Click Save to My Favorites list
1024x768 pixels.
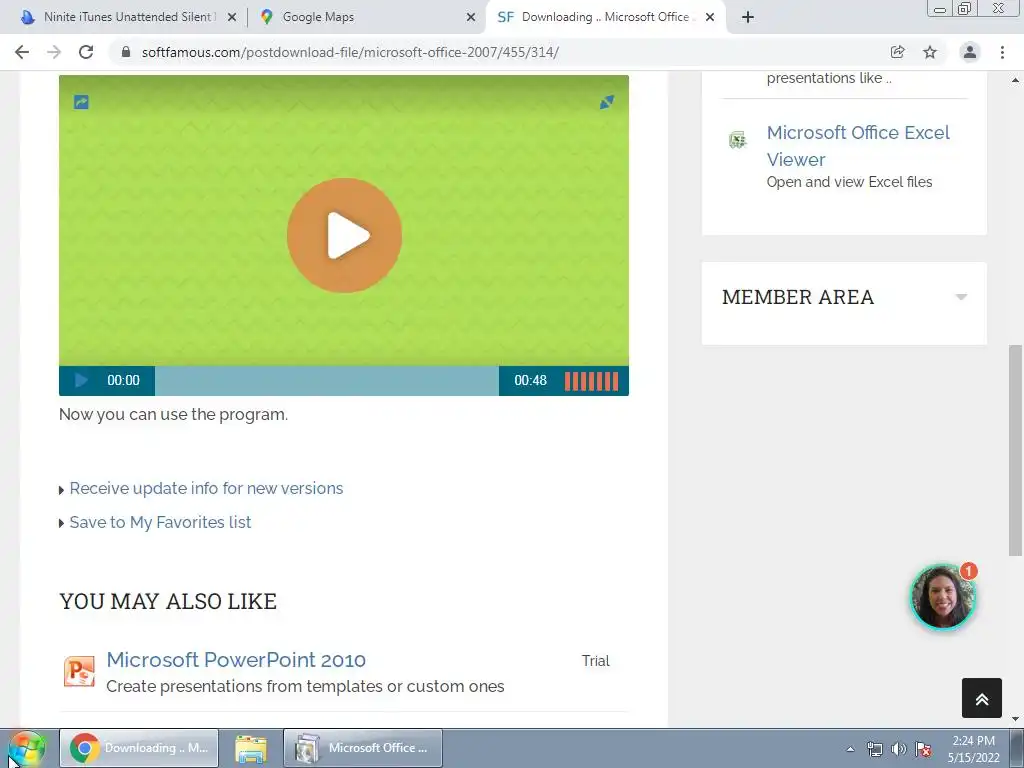160,522
